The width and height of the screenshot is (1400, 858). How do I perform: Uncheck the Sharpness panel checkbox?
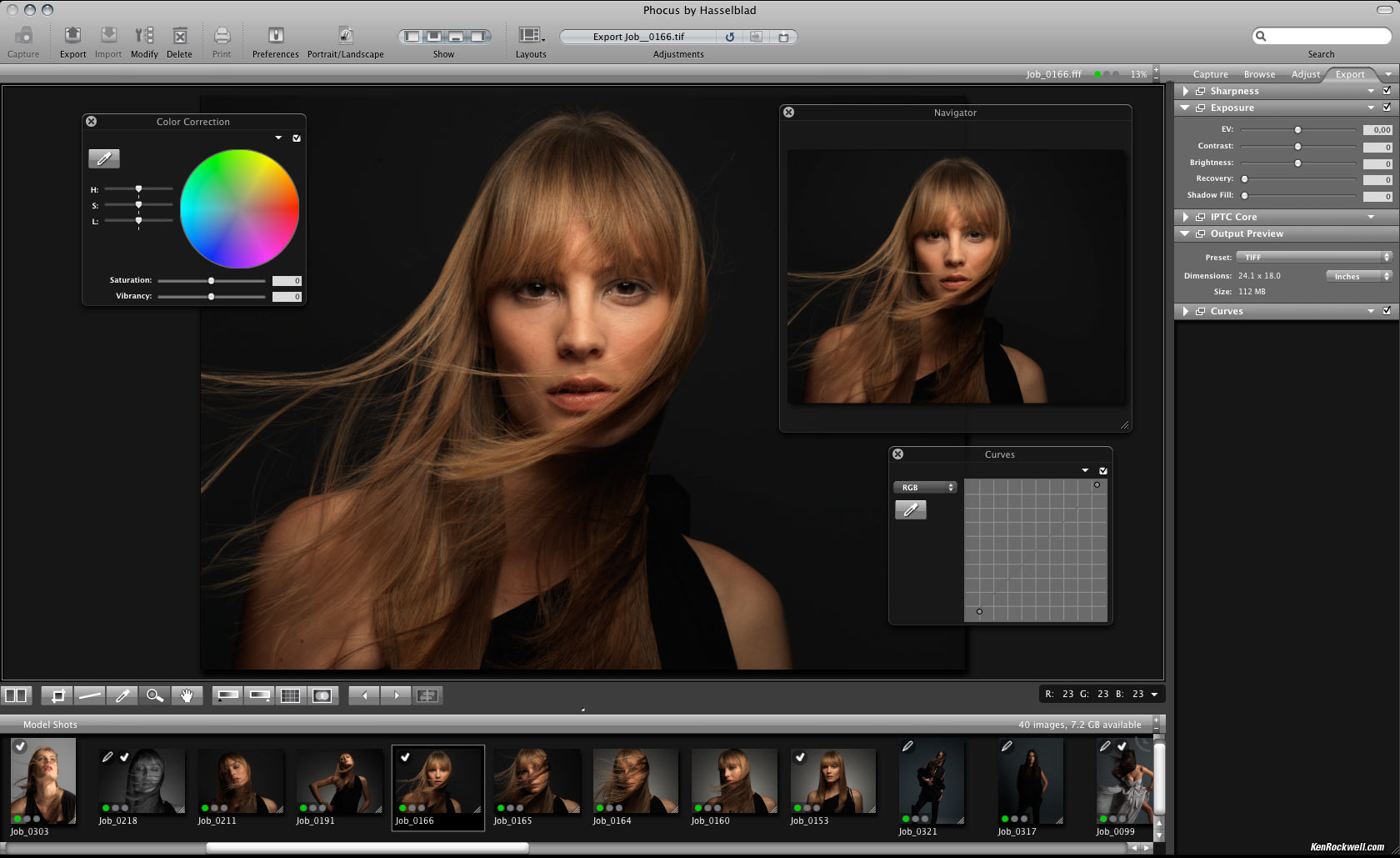click(x=1387, y=91)
